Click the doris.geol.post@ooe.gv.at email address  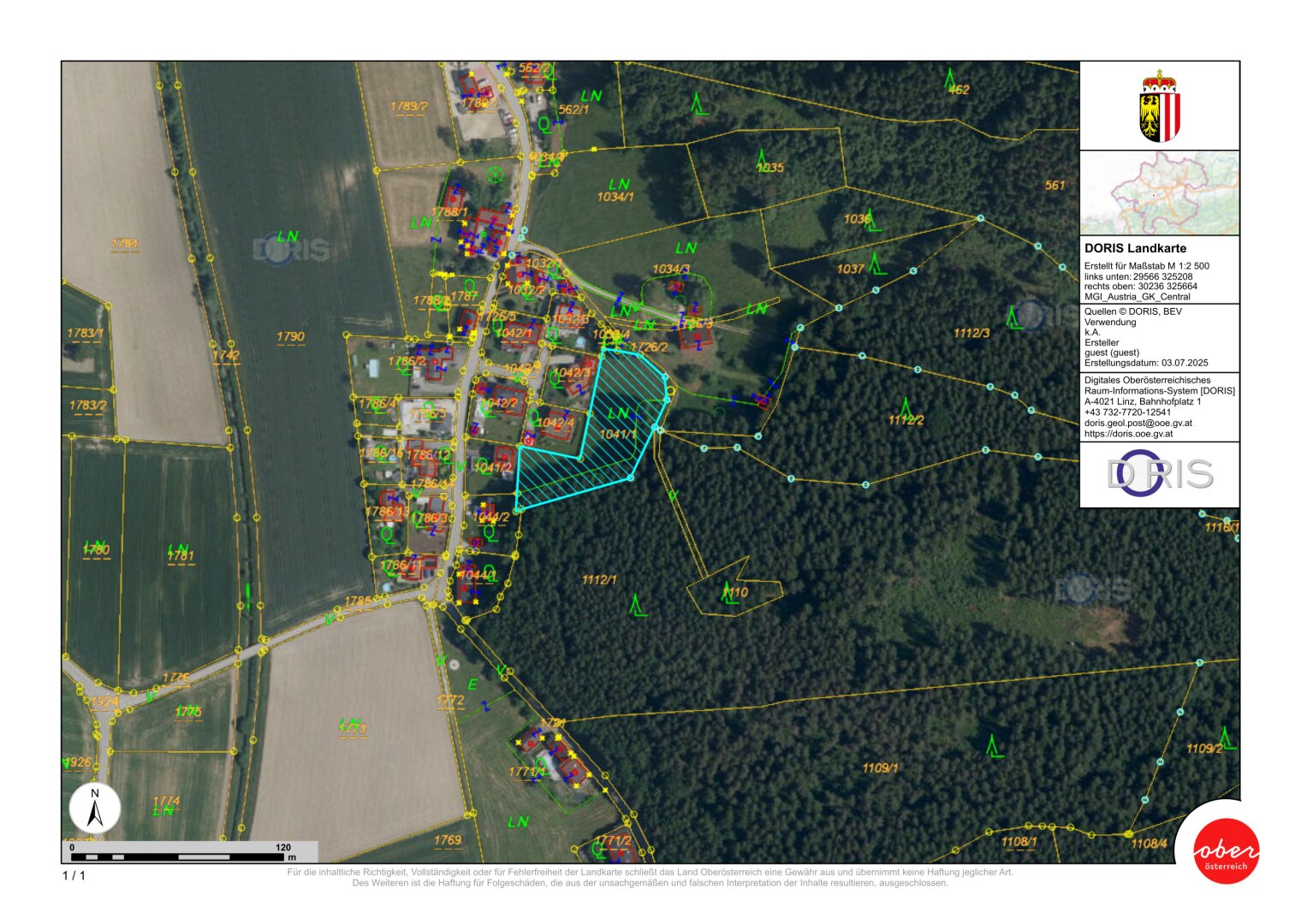[x=1138, y=423]
